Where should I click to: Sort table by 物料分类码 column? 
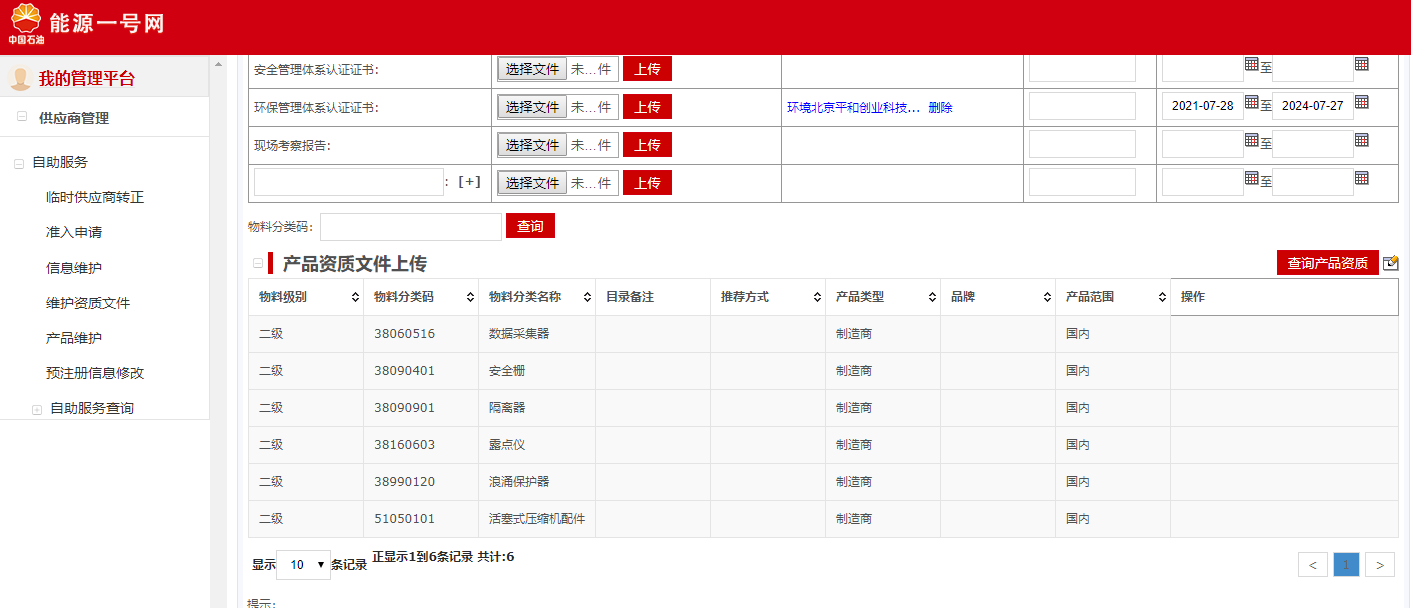[470, 298]
